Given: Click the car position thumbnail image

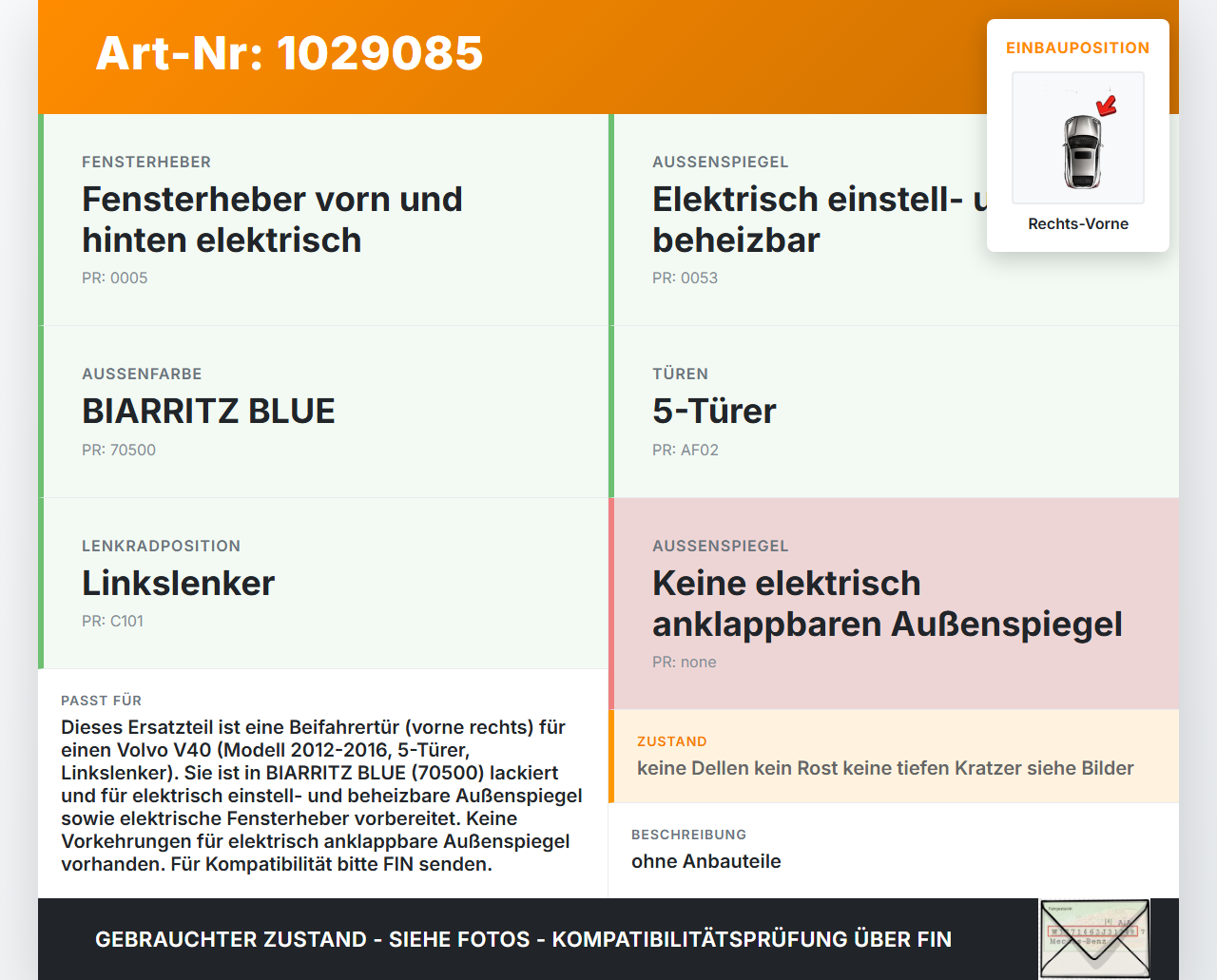Looking at the screenshot, I should point(1078,138).
